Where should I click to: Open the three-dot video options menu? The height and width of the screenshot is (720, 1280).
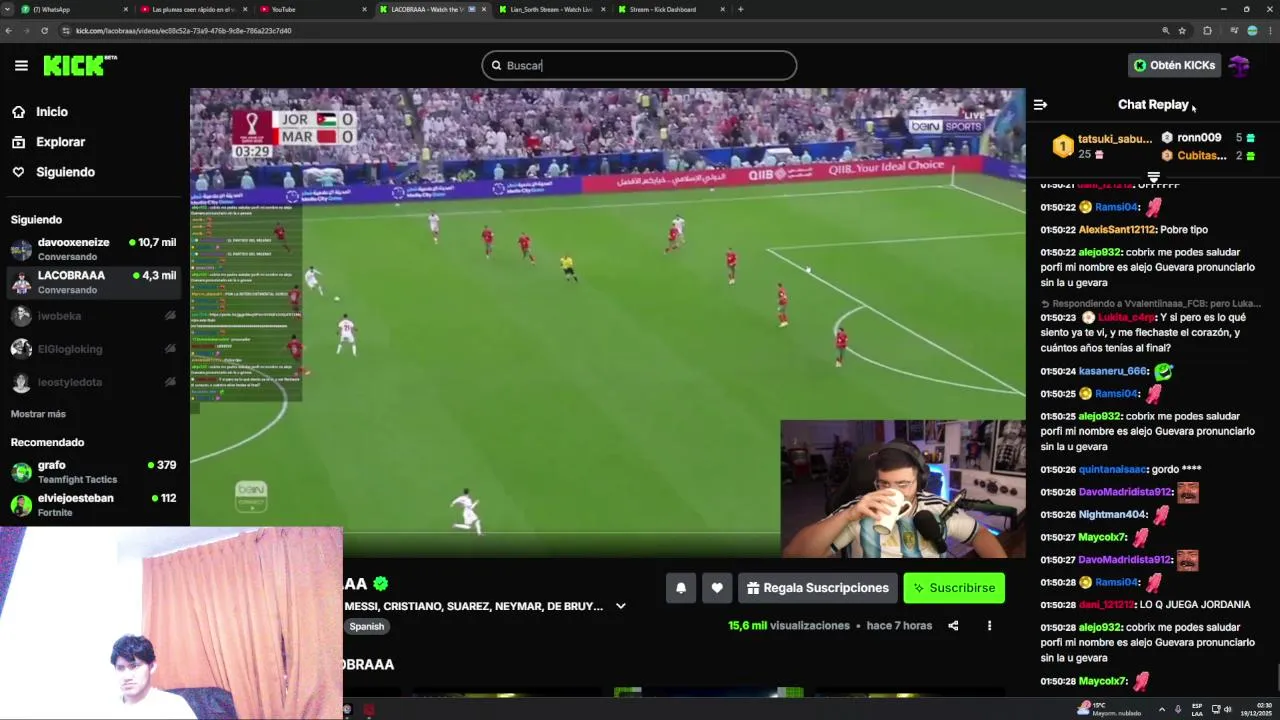pyautogui.click(x=989, y=626)
